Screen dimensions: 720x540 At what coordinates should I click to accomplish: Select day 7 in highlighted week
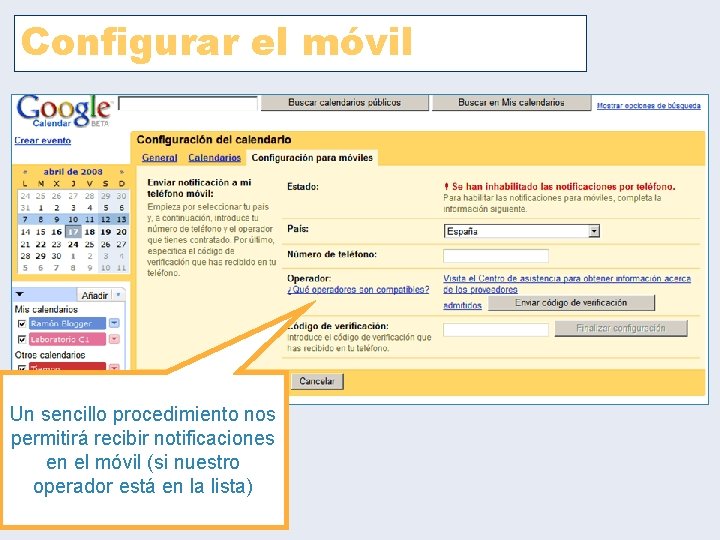25,219
